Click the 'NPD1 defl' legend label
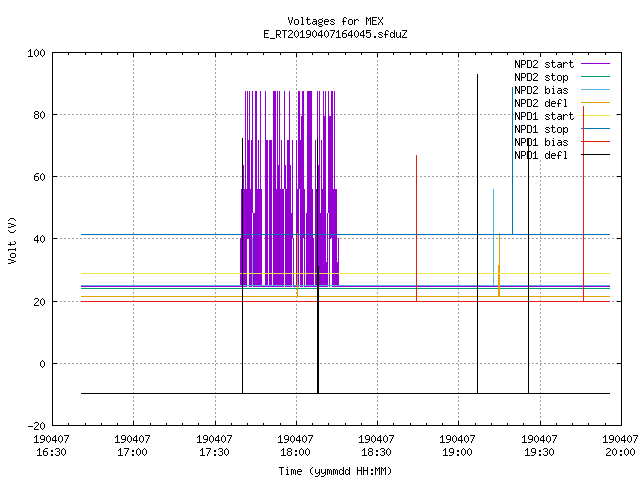The width and height of the screenshot is (640, 480). coord(541,156)
